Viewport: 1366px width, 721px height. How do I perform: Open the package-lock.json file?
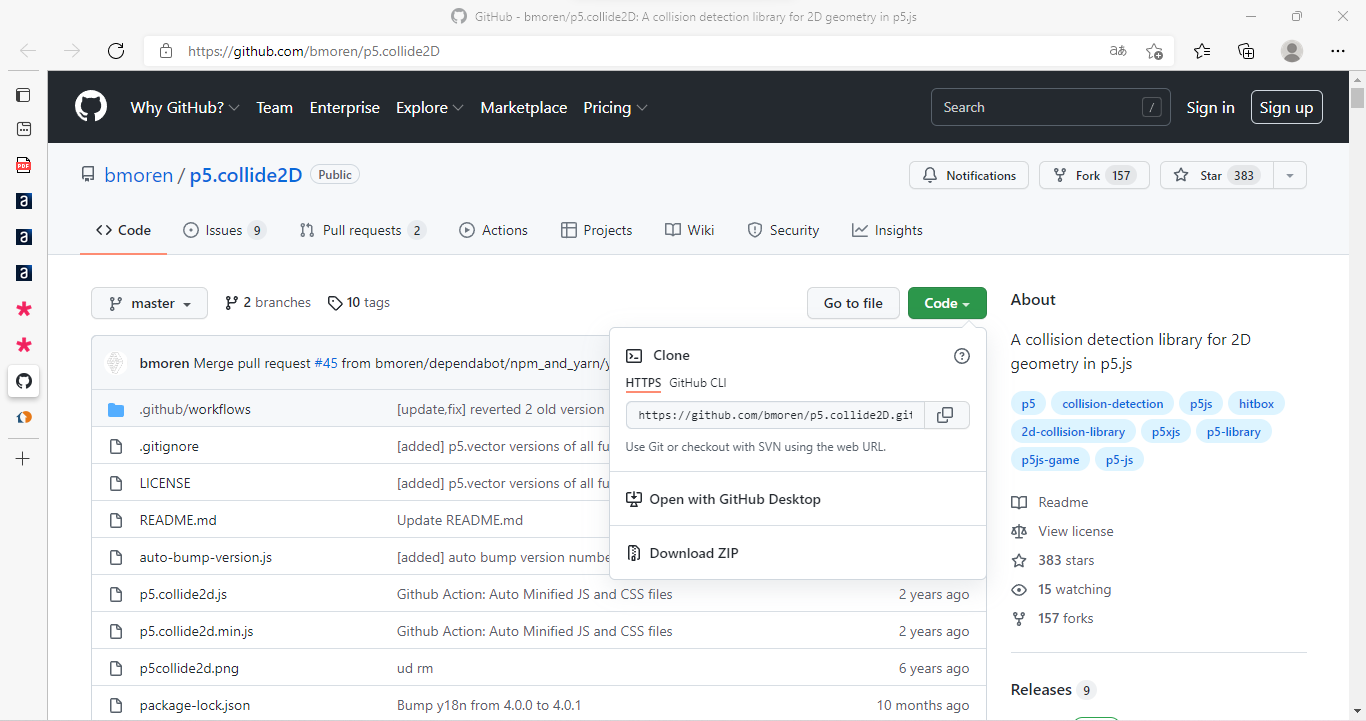coord(195,705)
